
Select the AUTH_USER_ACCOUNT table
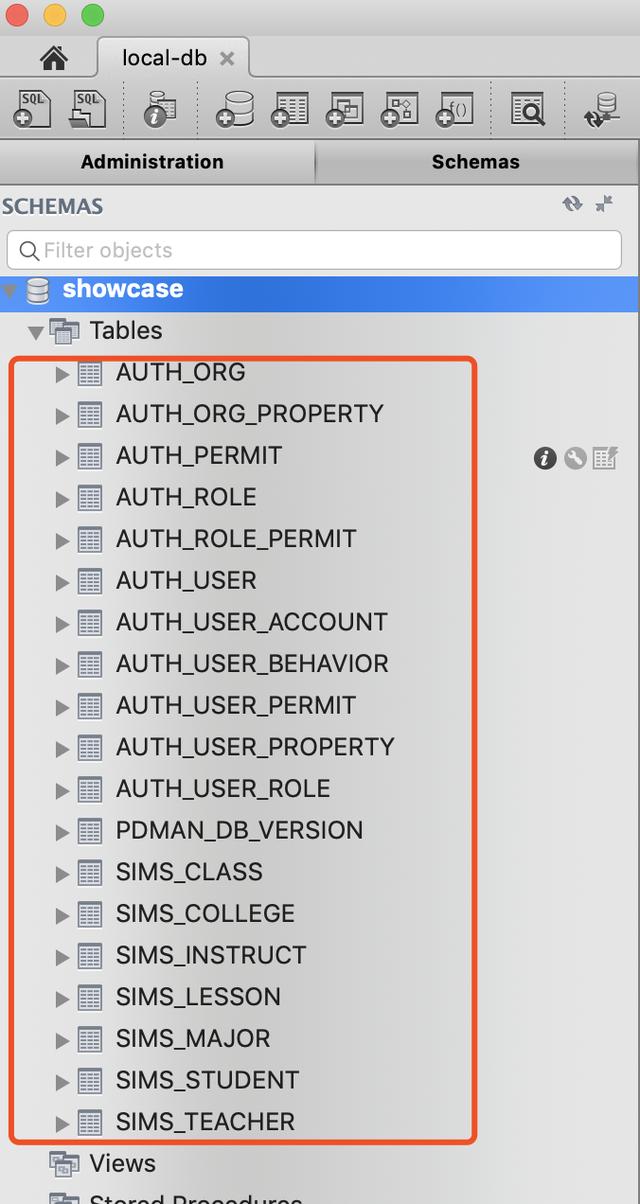(x=251, y=622)
